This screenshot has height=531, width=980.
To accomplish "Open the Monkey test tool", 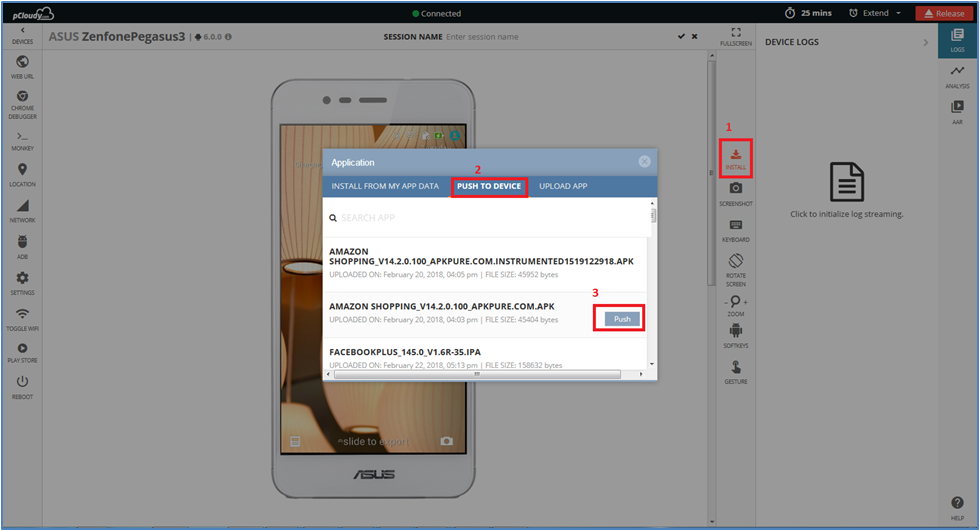I will [x=22, y=141].
